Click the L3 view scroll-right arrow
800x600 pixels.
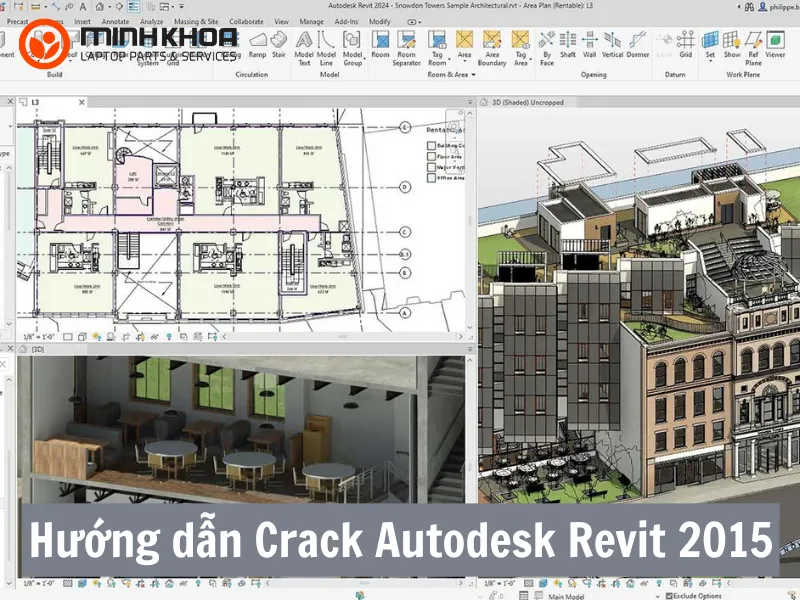coord(460,337)
